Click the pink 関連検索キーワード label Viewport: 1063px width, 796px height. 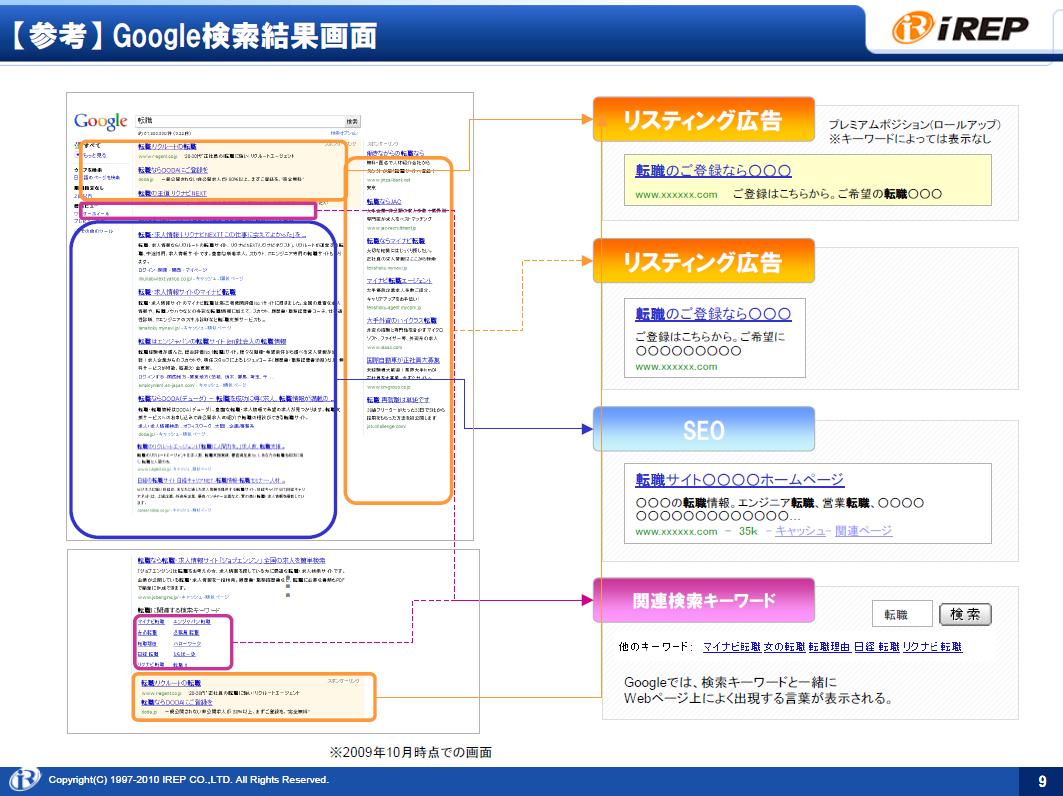pyautogui.click(x=704, y=601)
